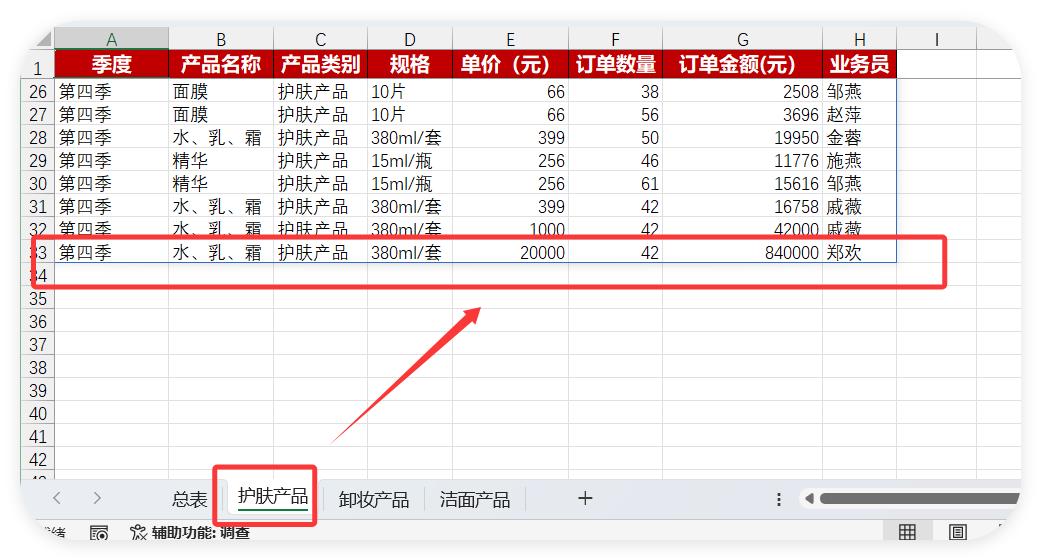
Task: Select order quantity cell 56
Action: click(x=615, y=115)
